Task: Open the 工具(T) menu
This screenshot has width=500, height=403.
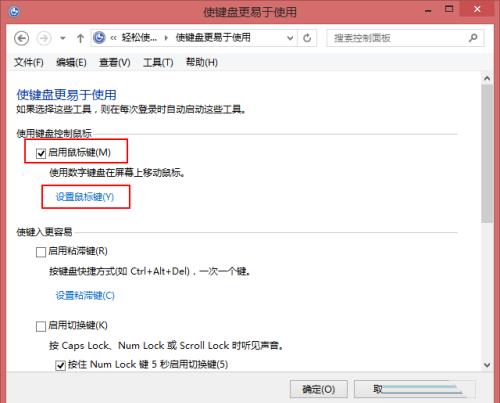Action: pos(158,62)
